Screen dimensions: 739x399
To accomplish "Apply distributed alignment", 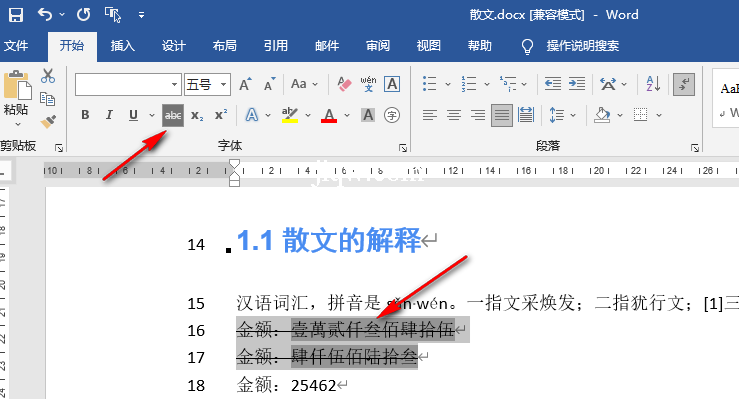I will [x=526, y=115].
